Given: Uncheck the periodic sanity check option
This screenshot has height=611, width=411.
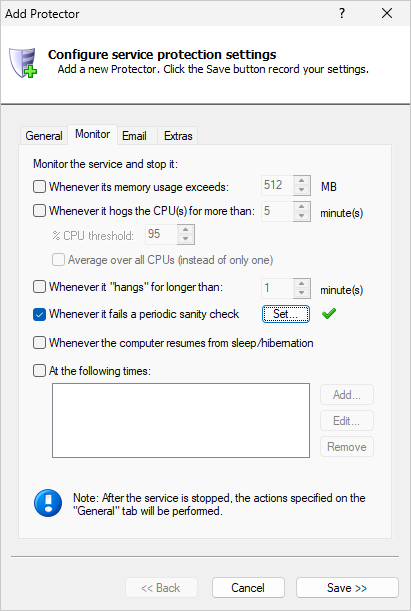Looking at the screenshot, I should 39,314.
